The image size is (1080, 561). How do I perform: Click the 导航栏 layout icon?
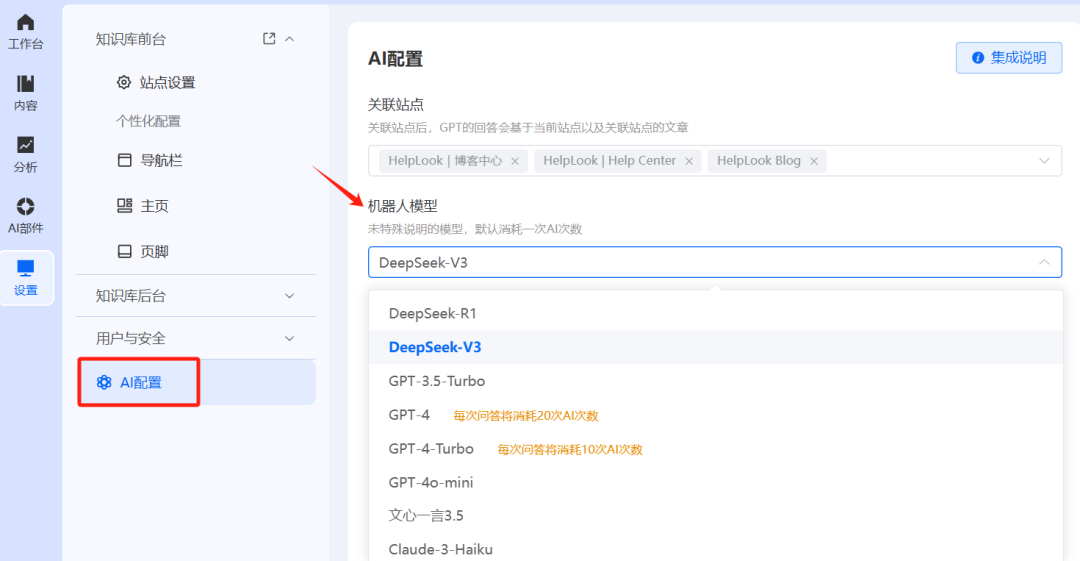(x=125, y=160)
